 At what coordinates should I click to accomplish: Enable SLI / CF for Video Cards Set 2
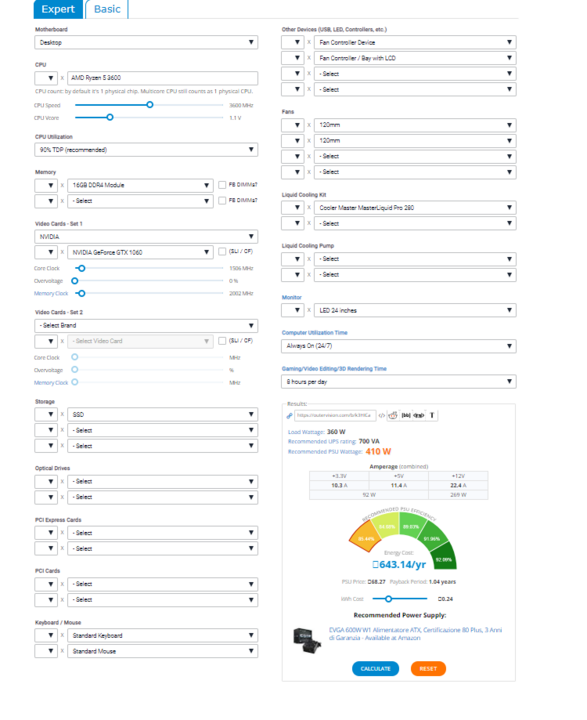pos(222,341)
